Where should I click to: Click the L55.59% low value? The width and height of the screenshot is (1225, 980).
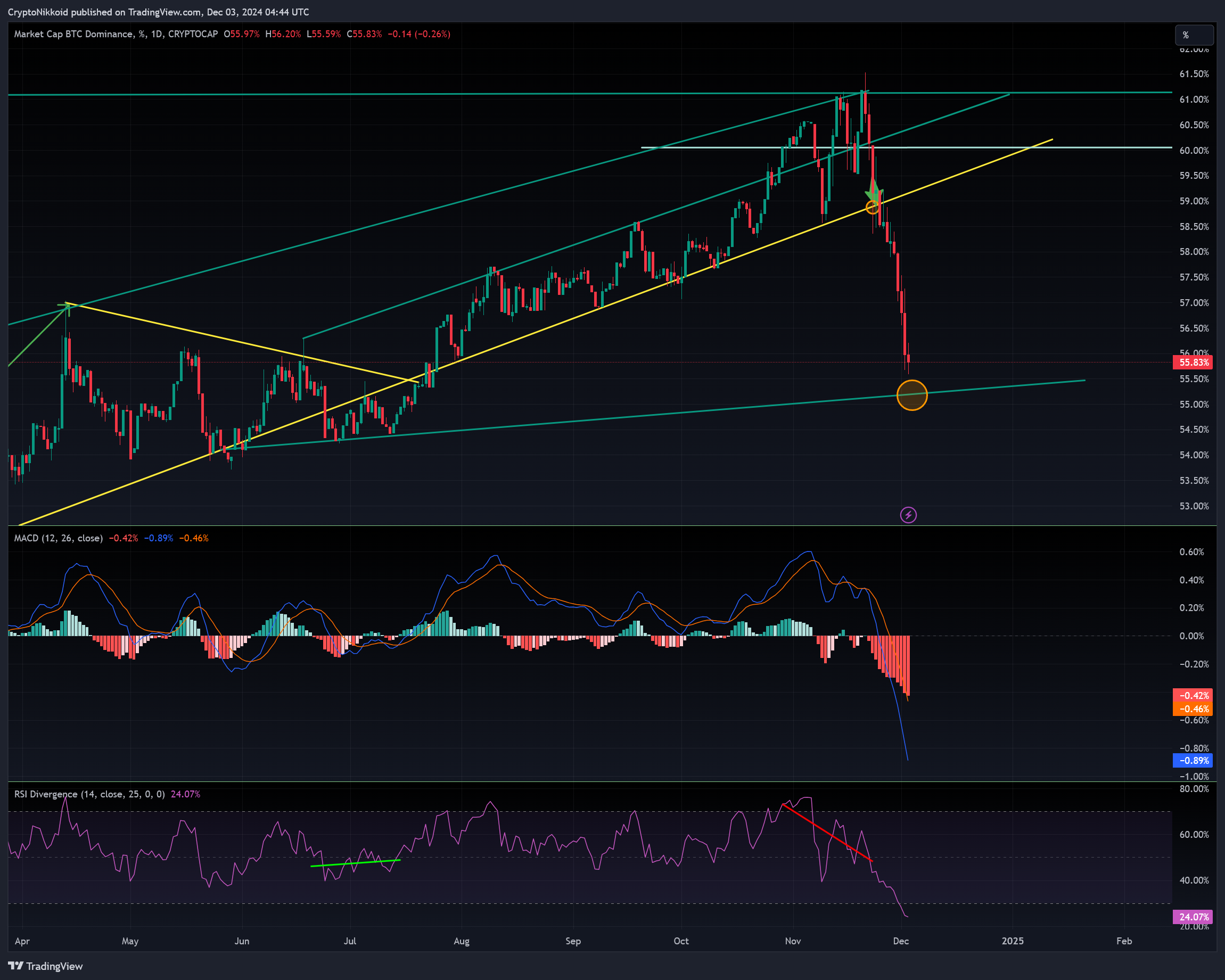tap(324, 34)
